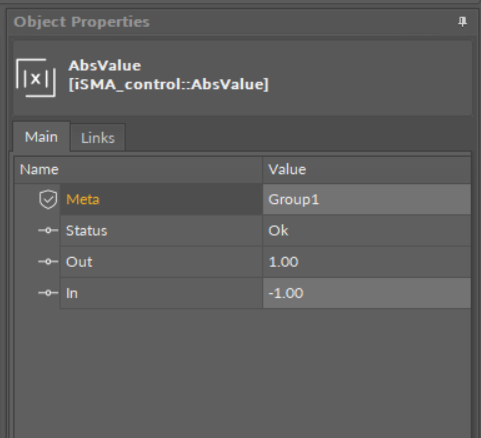Click the In slot connector icon
Image resolution: width=481 pixels, height=438 pixels.
point(48,293)
